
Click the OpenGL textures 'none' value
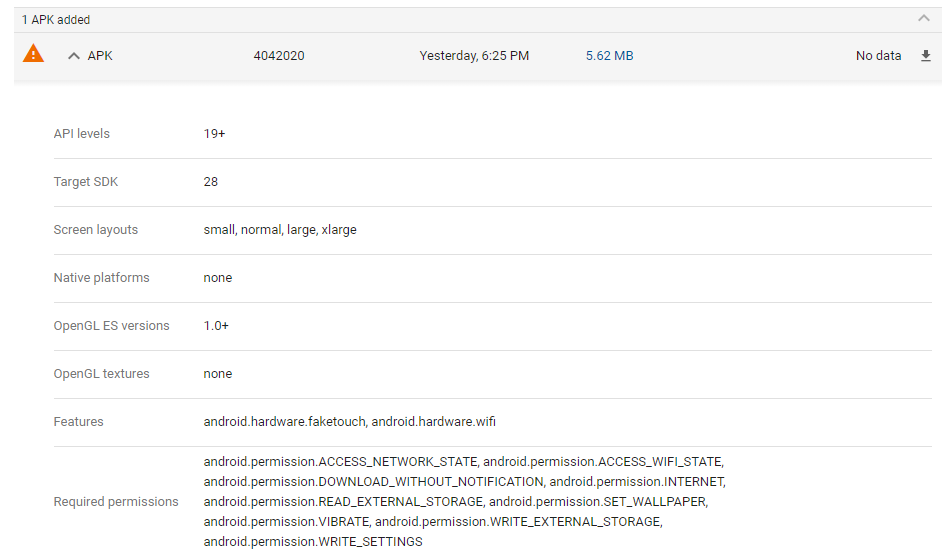218,374
